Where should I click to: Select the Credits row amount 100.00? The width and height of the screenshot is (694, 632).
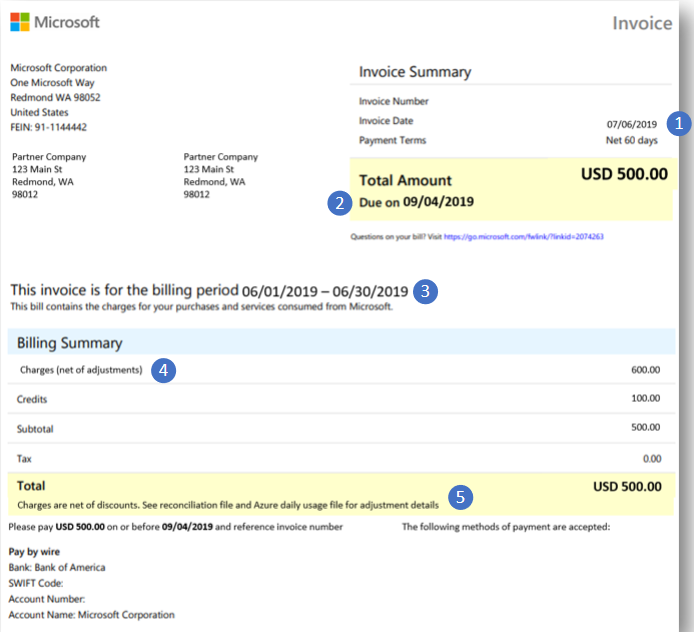[x=645, y=399]
